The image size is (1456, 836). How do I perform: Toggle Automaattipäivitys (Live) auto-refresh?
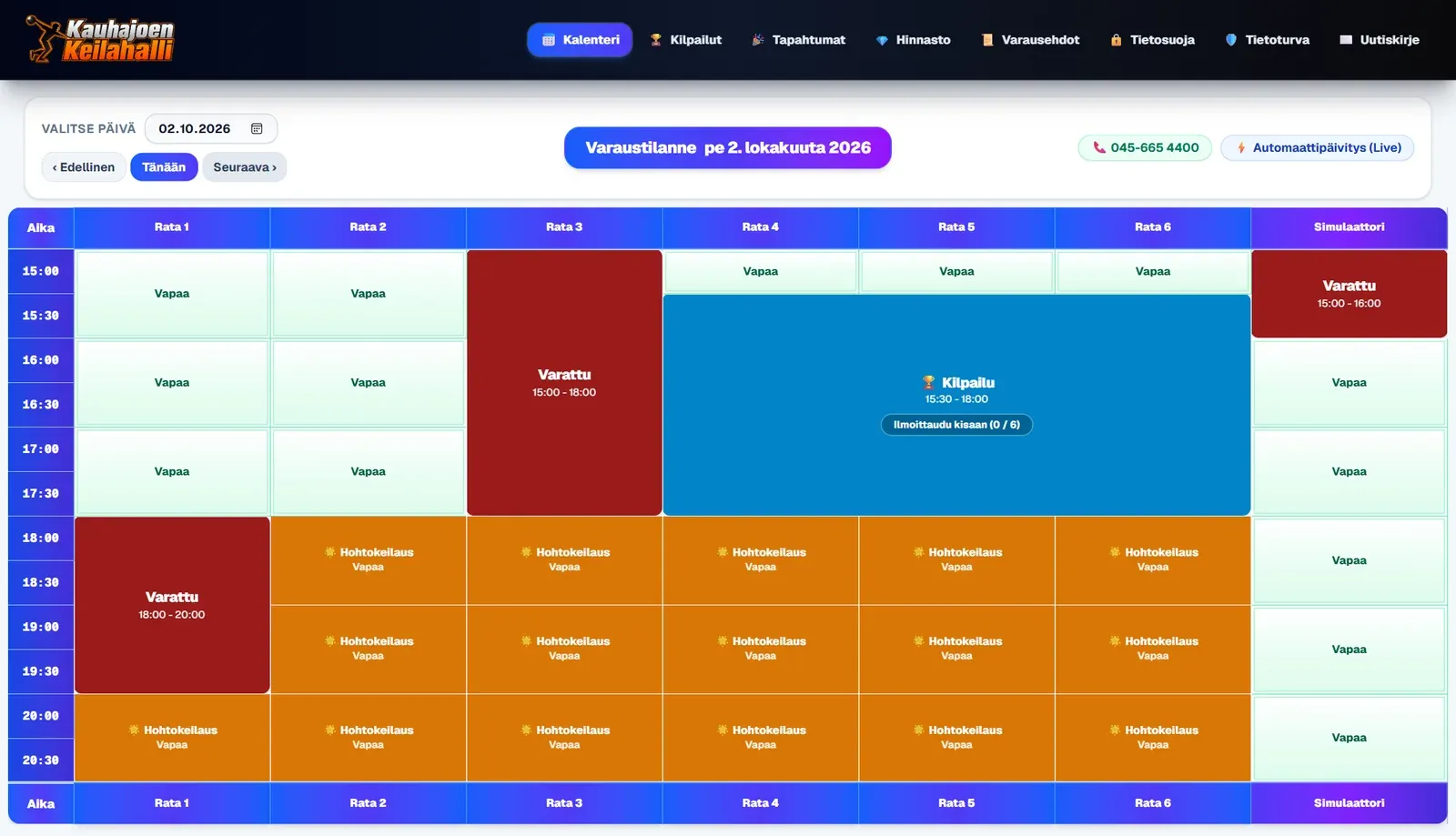[1317, 147]
